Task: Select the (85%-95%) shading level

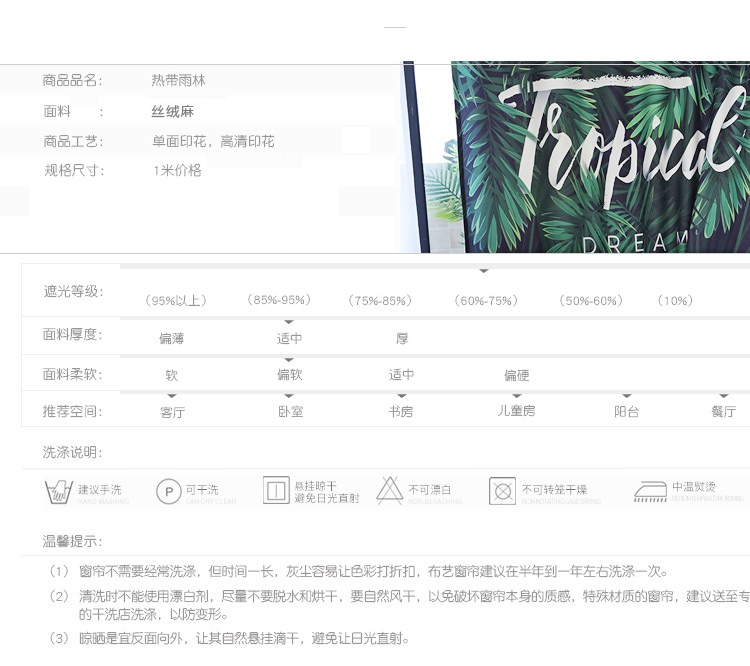Action: point(279,300)
